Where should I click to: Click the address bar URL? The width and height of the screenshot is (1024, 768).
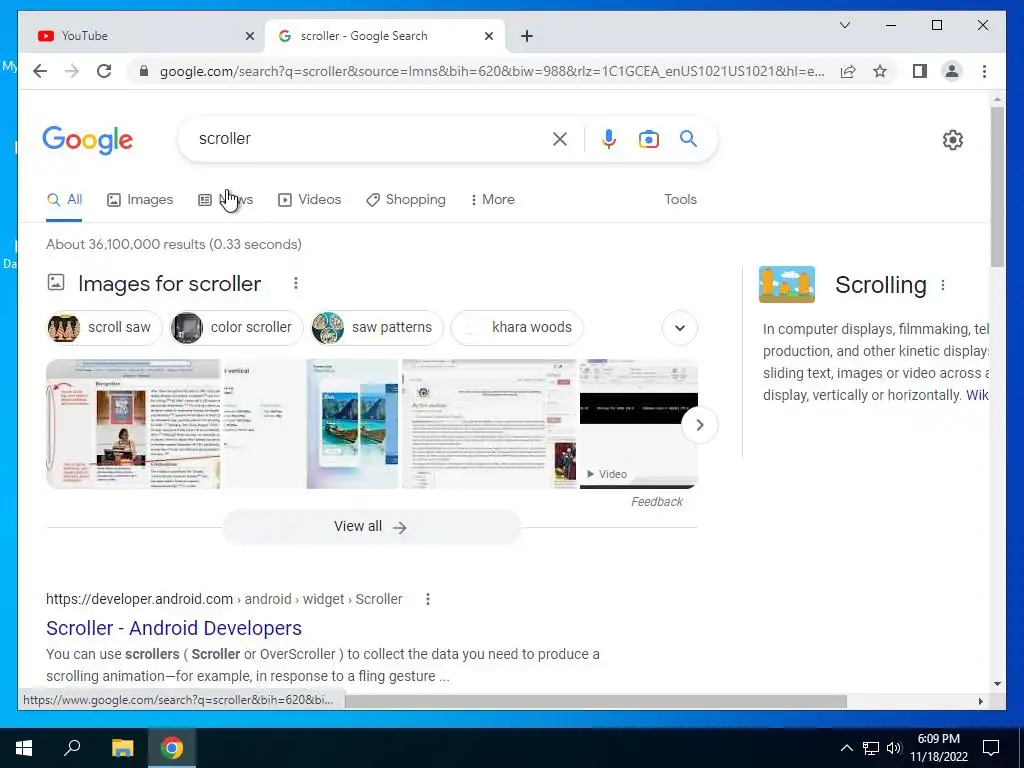coord(491,71)
